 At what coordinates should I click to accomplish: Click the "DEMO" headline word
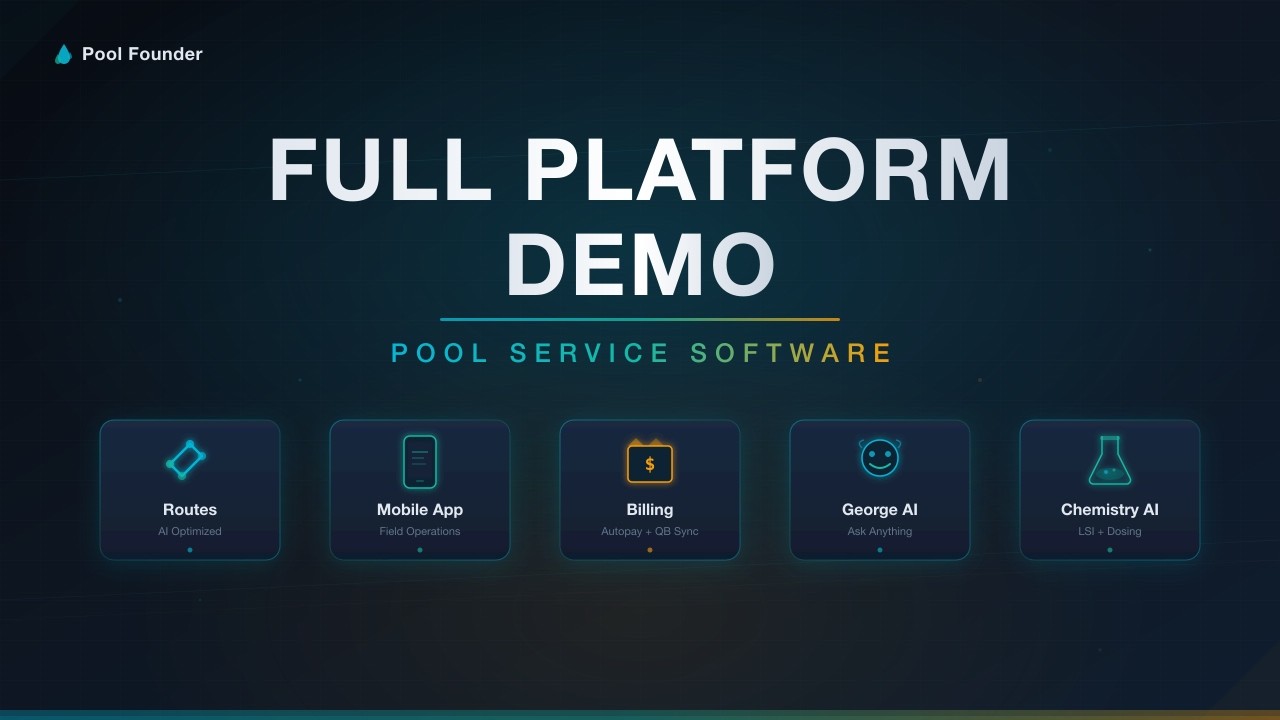(x=641, y=265)
